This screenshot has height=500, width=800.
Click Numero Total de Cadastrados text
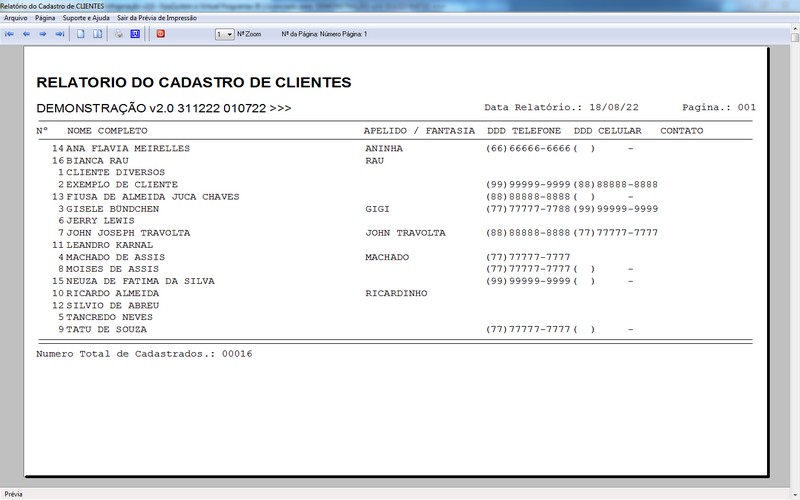144,354
